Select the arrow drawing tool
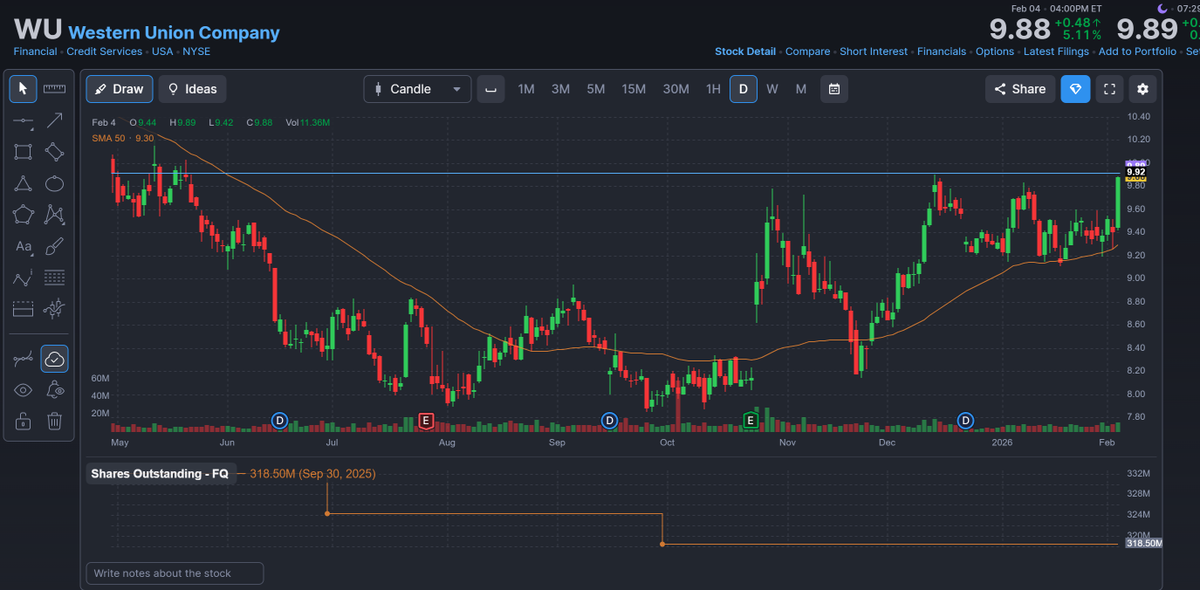The image size is (1200, 590). pyautogui.click(x=55, y=121)
